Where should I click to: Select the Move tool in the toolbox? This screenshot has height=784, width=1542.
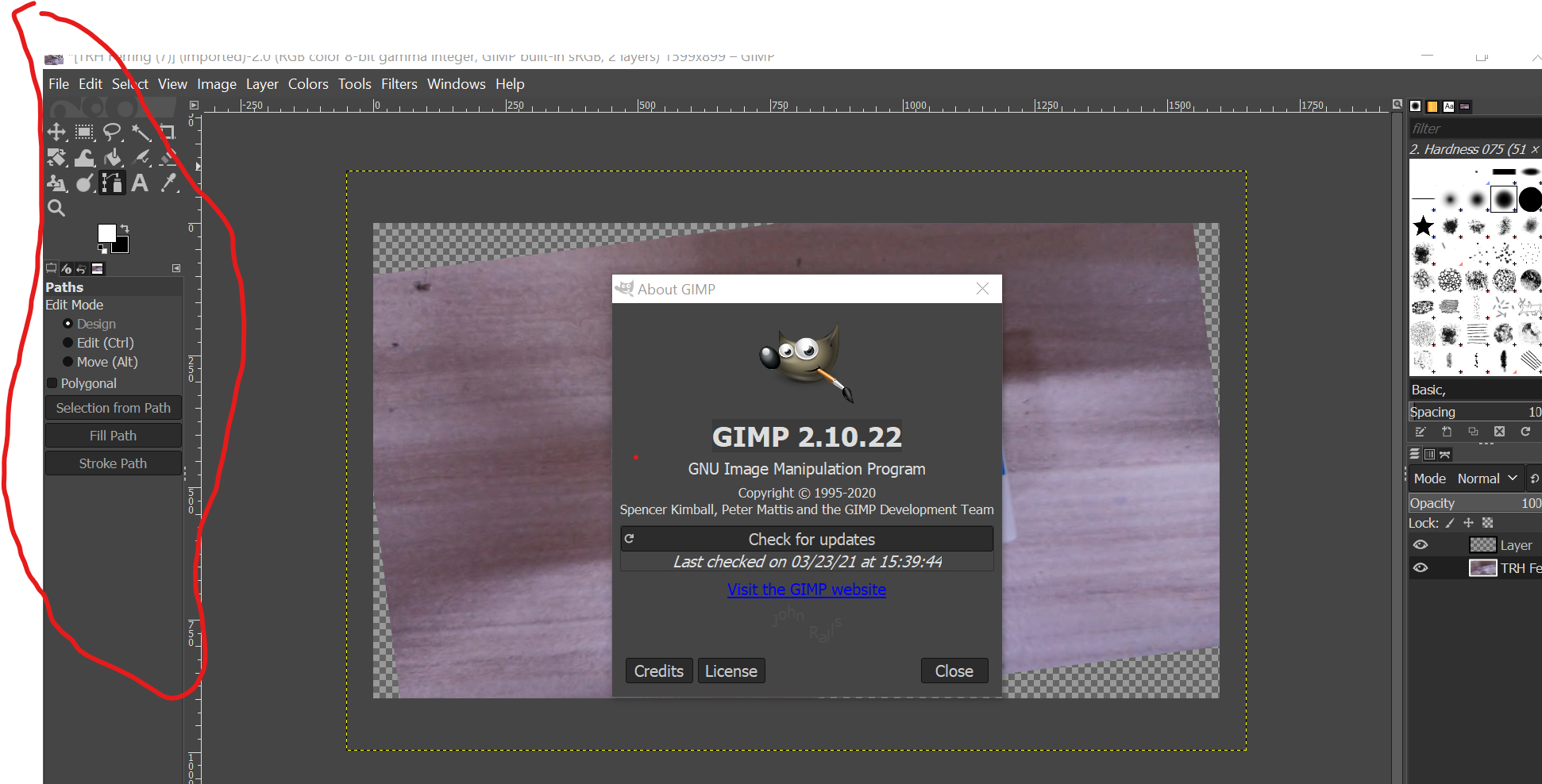(x=56, y=132)
